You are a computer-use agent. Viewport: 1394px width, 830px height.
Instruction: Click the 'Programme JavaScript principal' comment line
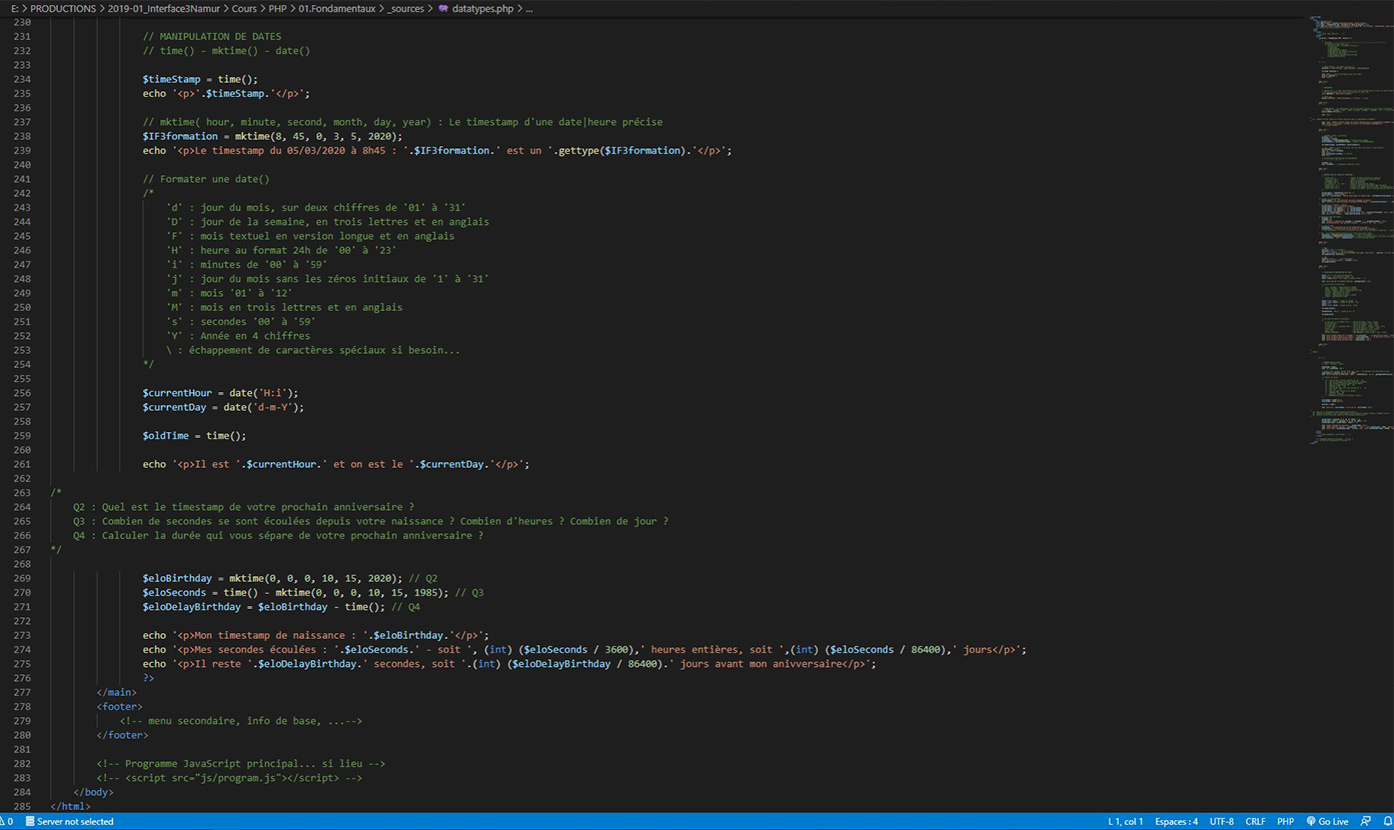(x=241, y=763)
